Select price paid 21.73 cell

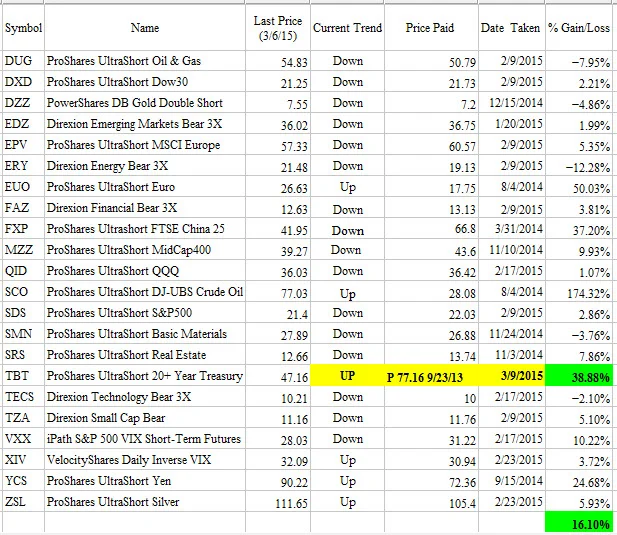pyautogui.click(x=431, y=81)
